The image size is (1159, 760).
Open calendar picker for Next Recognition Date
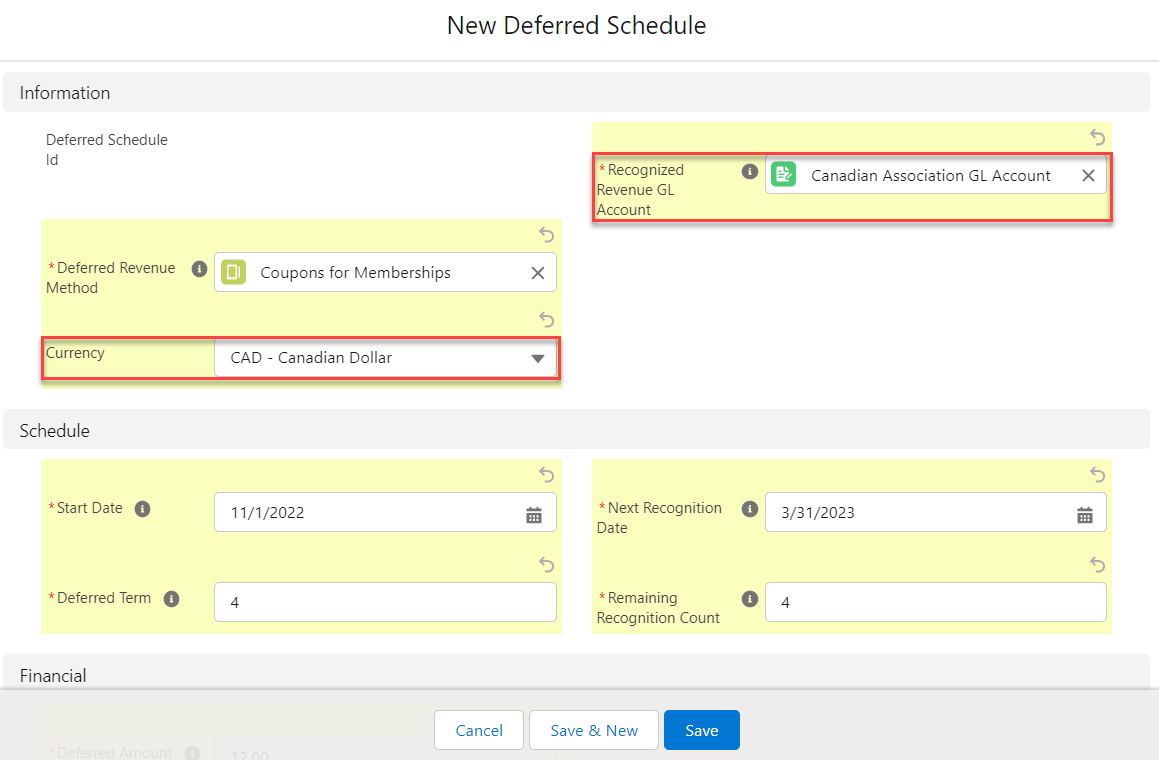1085,514
